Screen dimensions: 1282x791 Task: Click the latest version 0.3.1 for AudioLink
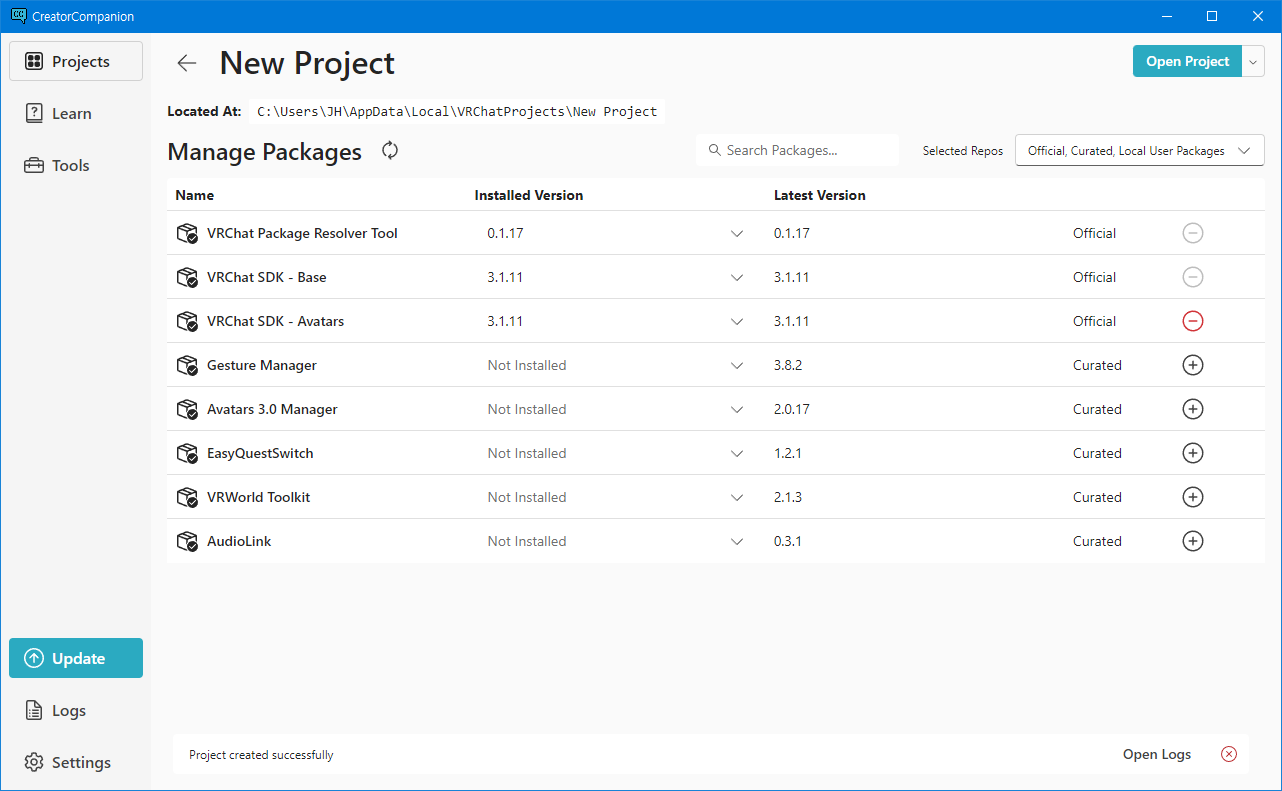pos(788,541)
